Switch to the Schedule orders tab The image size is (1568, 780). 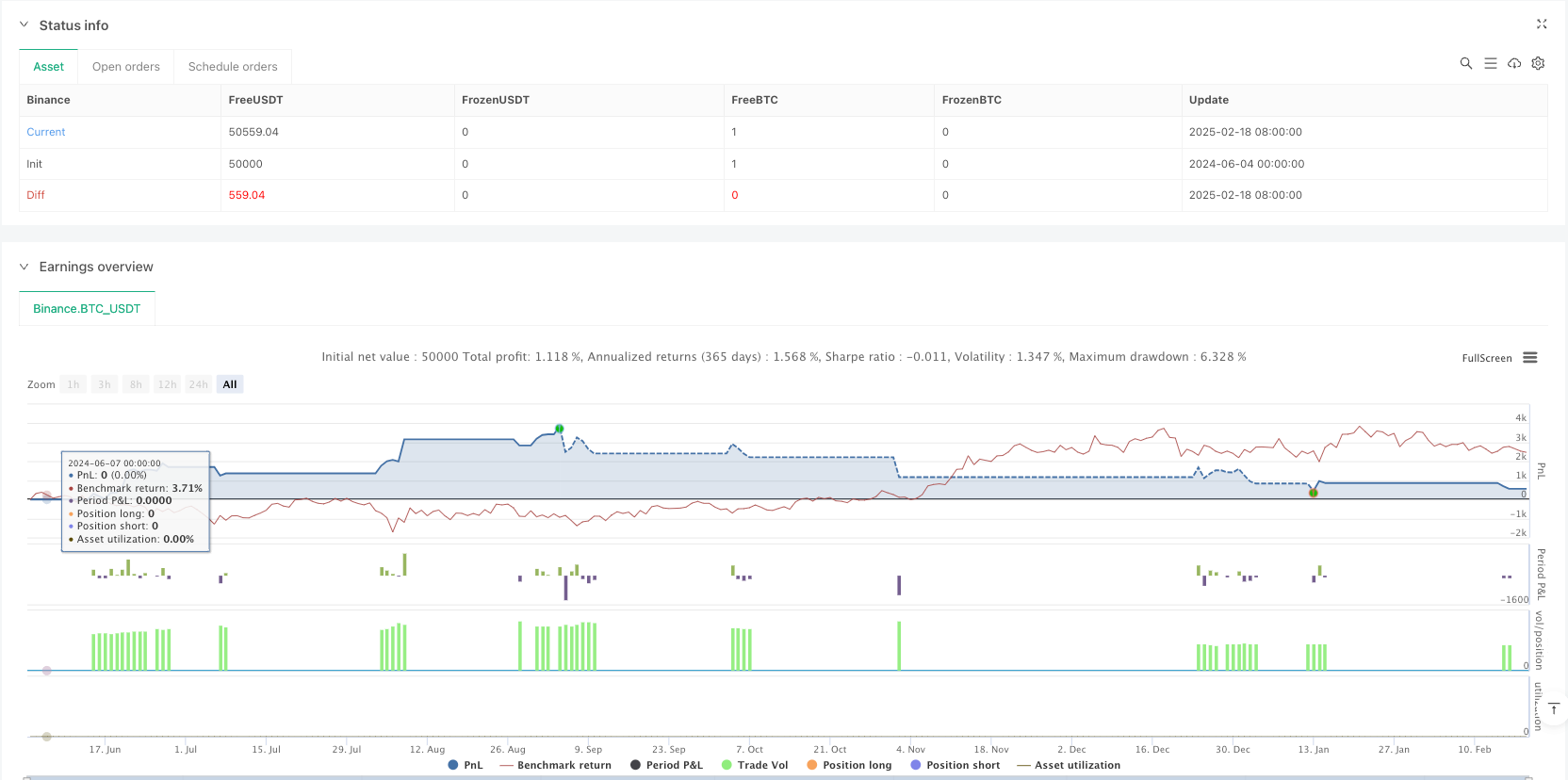233,67
